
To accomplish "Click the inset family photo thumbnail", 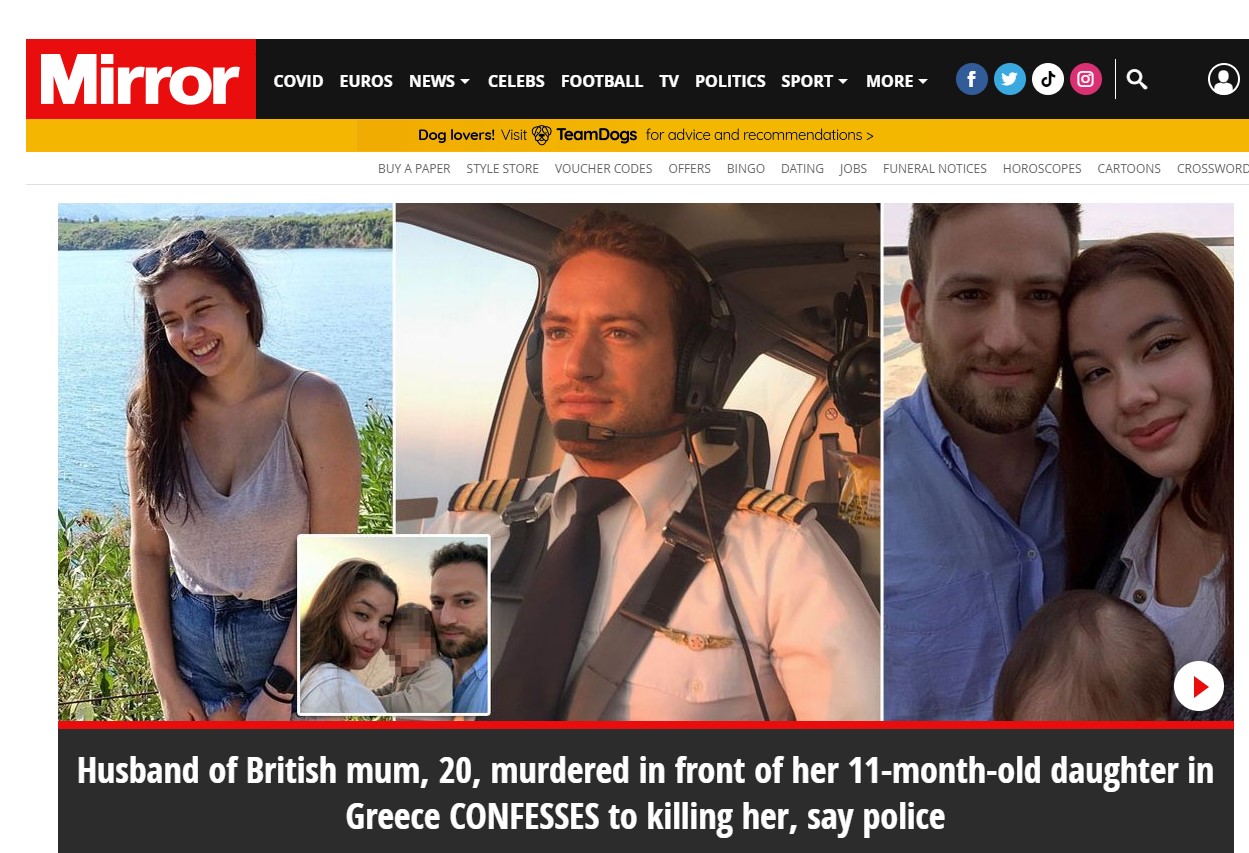I will (394, 625).
